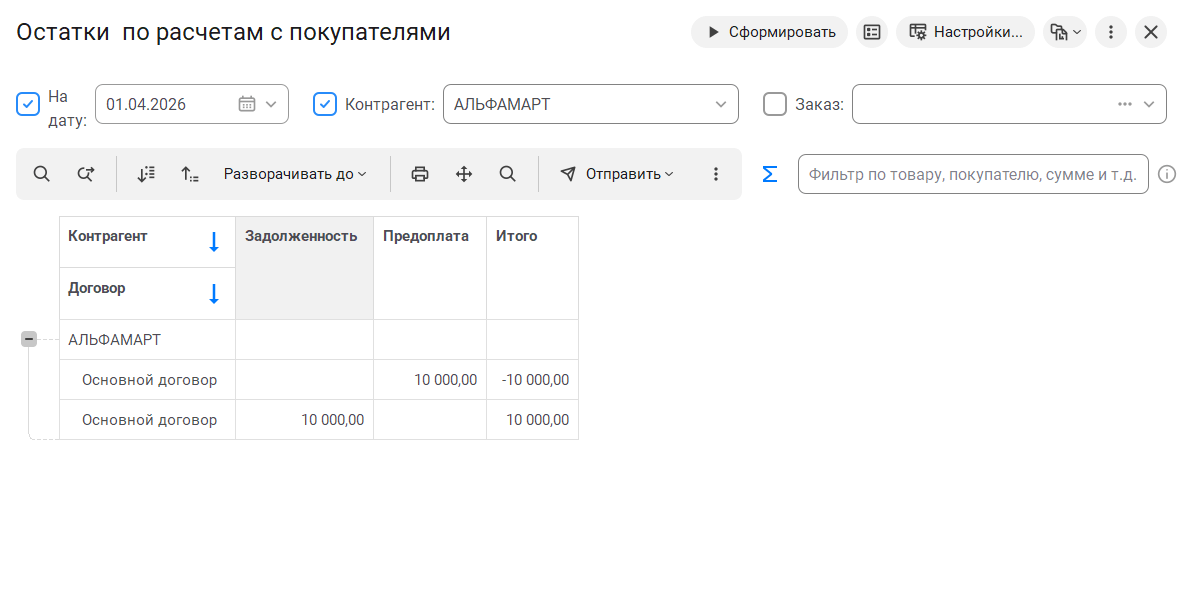Image resolution: width=1184 pixels, height=589 pixels.
Task: Open the calendar picker in the date field
Action: point(247,104)
